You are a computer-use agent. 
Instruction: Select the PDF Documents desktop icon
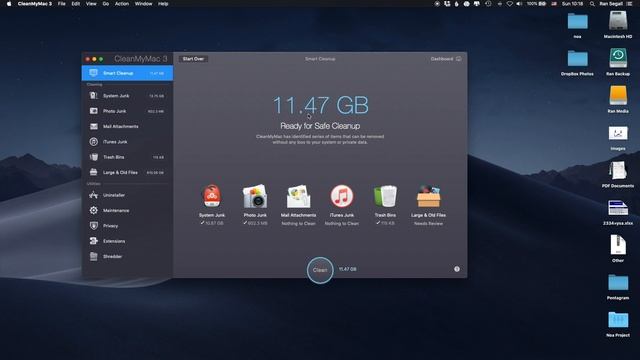coord(618,171)
